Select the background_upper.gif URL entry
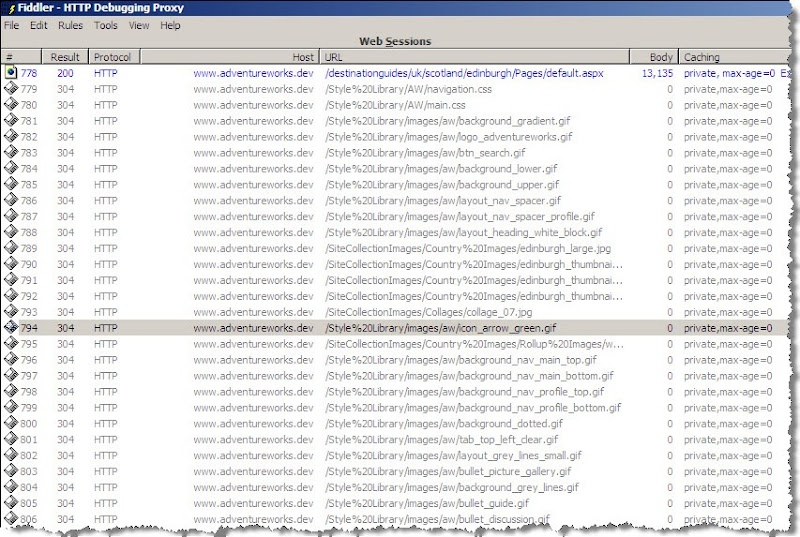The image size is (800, 537). 442,184
